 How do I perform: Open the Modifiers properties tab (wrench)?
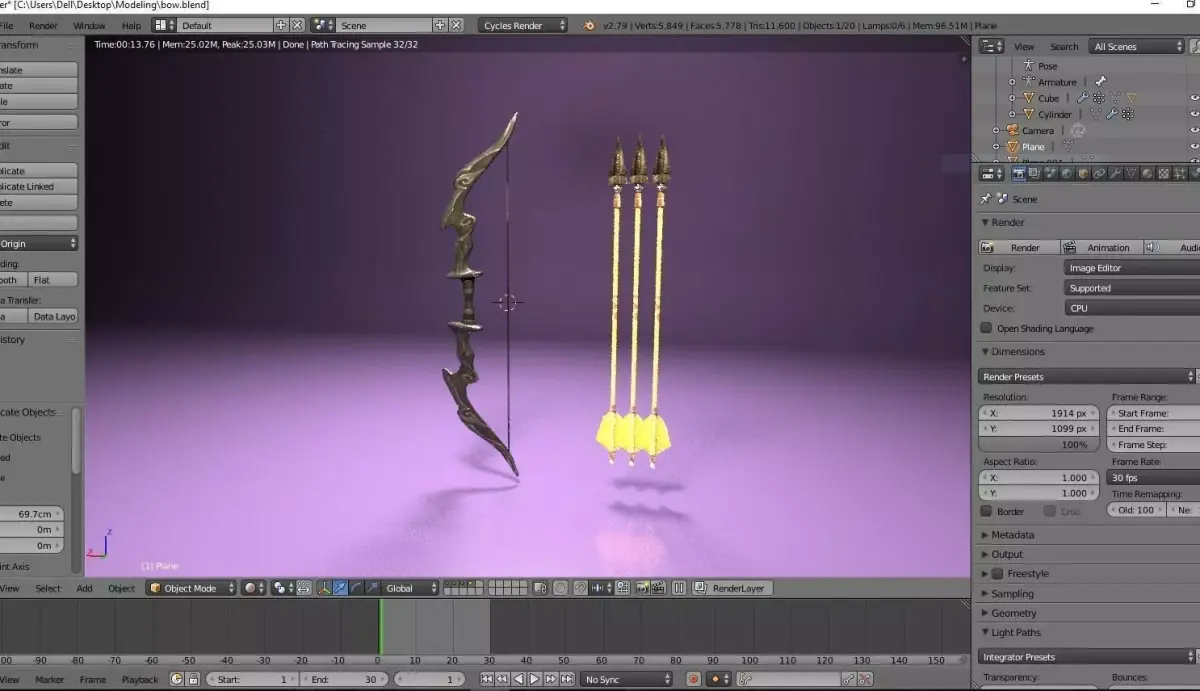point(1115,173)
